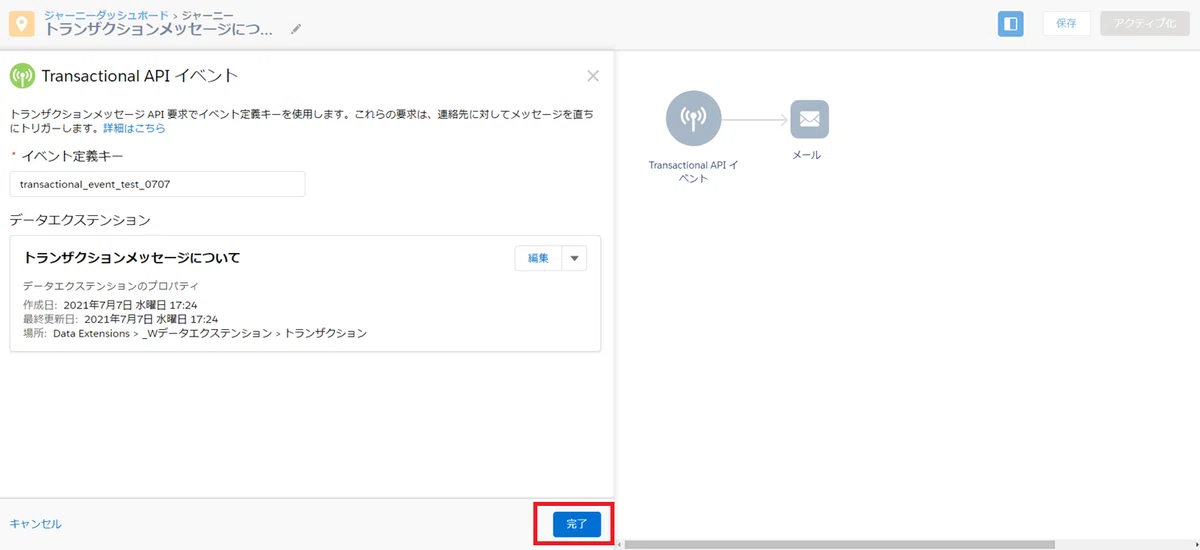1200x550 pixels.
Task: Click the 場所 Data Extensions path text
Action: pyautogui.click(x=195, y=333)
